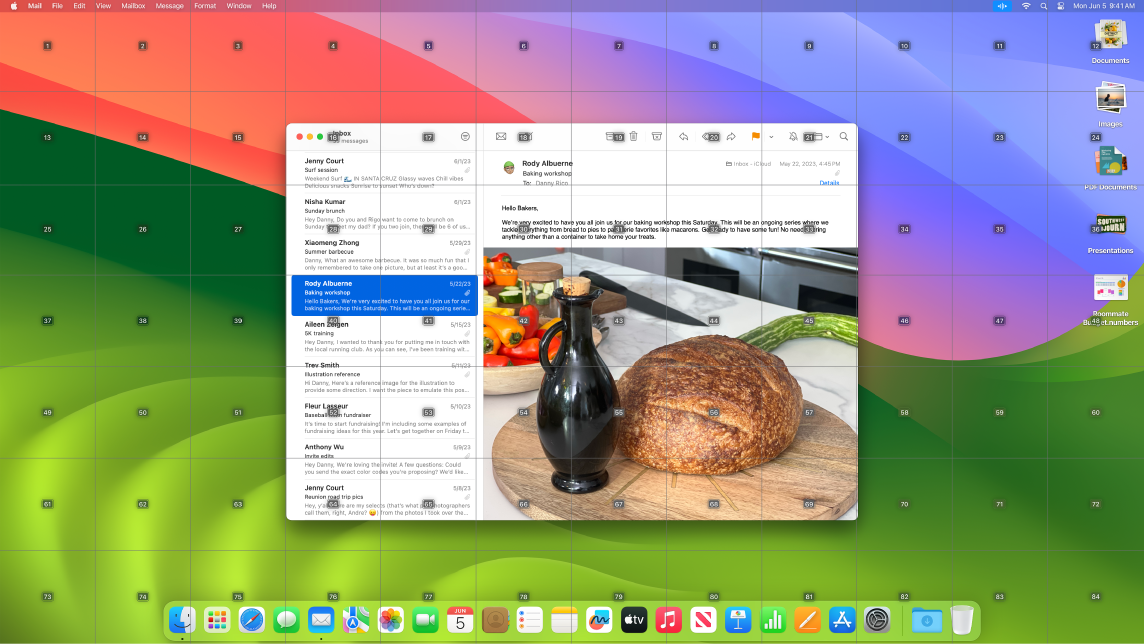Viewport: 1144px width, 644px height.
Task: Flag the Baking workshop email
Action: [757, 137]
